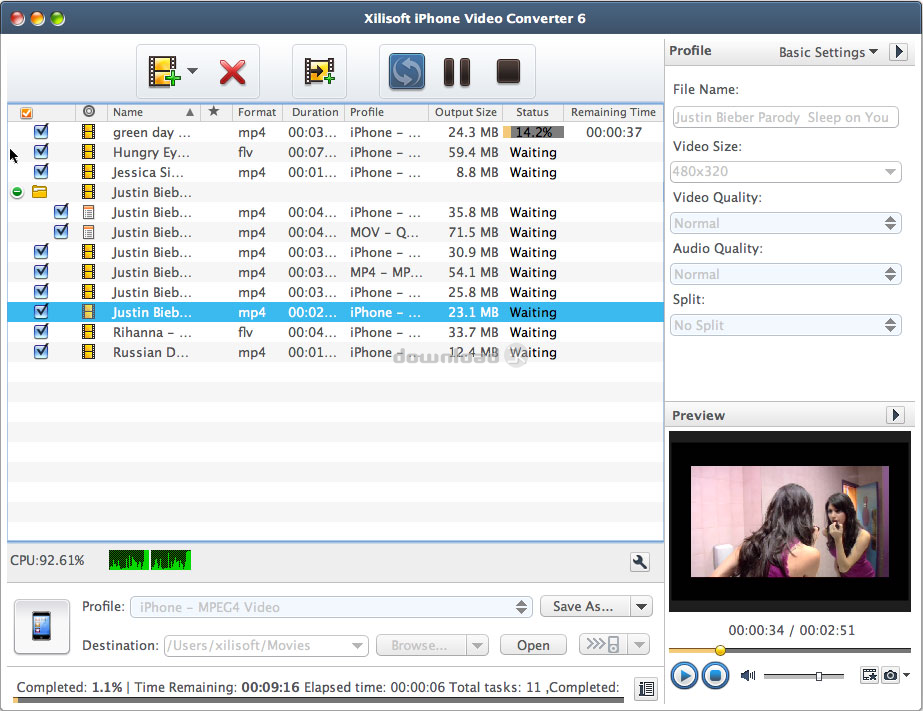Open the Browse dropdown arrow
Viewport: 923px width, 711px height.
click(x=477, y=645)
